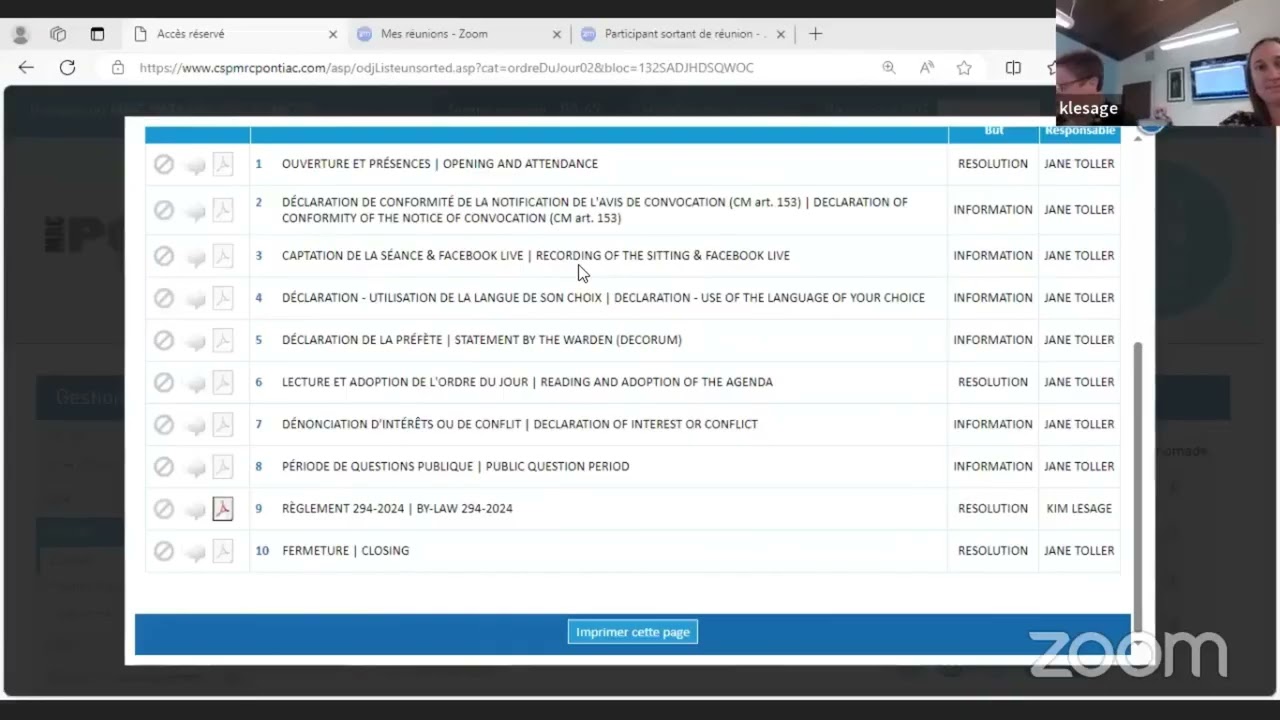Open the comment bubble for Dénonciation d'intérêts row
Viewport: 1280px width, 720px height.
pyautogui.click(x=196, y=426)
